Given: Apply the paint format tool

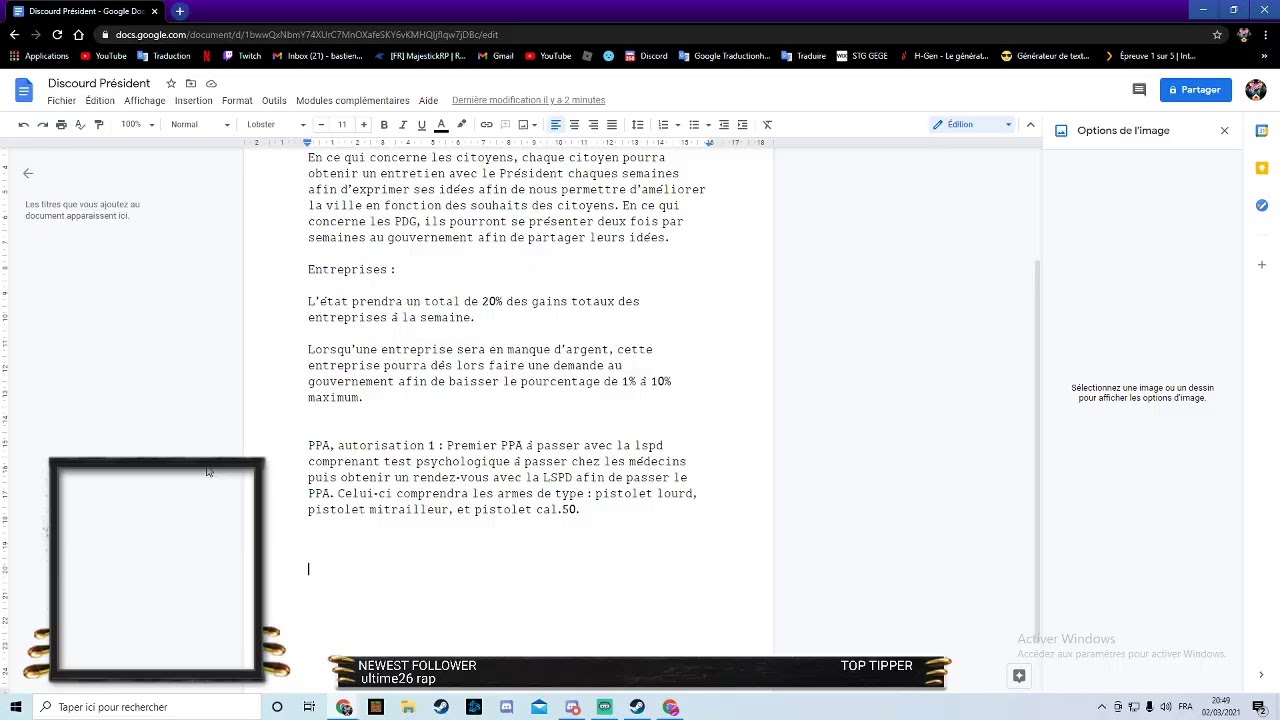Looking at the screenshot, I should (x=98, y=125).
